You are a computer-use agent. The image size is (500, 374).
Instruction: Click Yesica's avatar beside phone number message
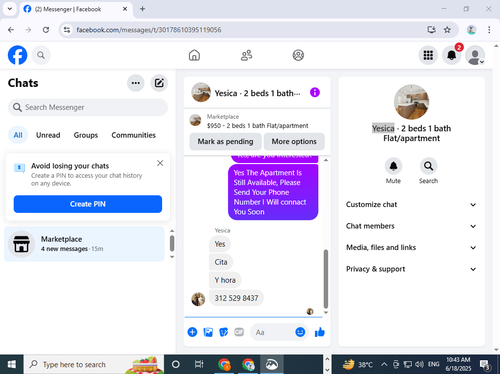click(198, 299)
